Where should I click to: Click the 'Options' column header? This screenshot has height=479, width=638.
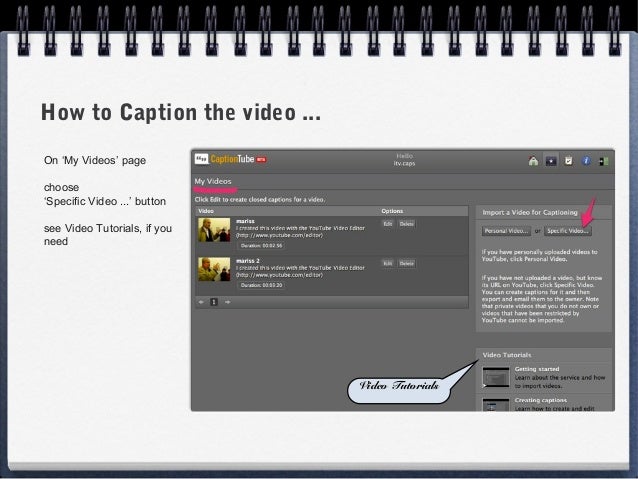[x=392, y=211]
